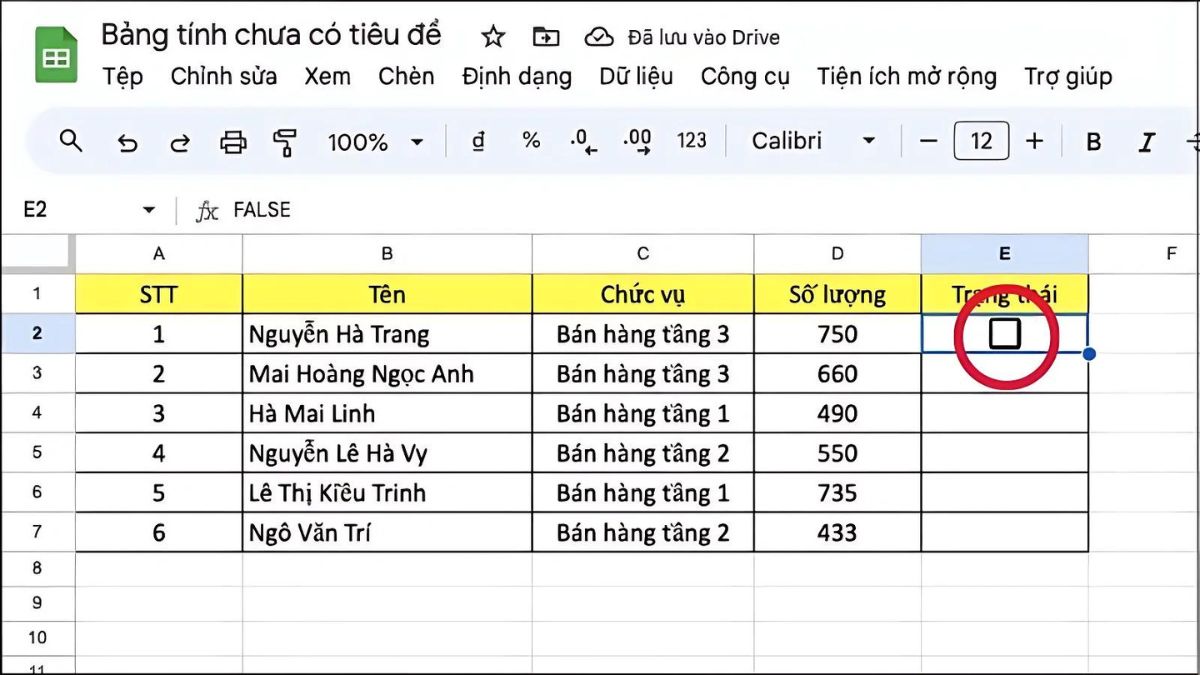Image resolution: width=1200 pixels, height=675 pixels.
Task: Select the cell with value 433
Action: click(838, 532)
